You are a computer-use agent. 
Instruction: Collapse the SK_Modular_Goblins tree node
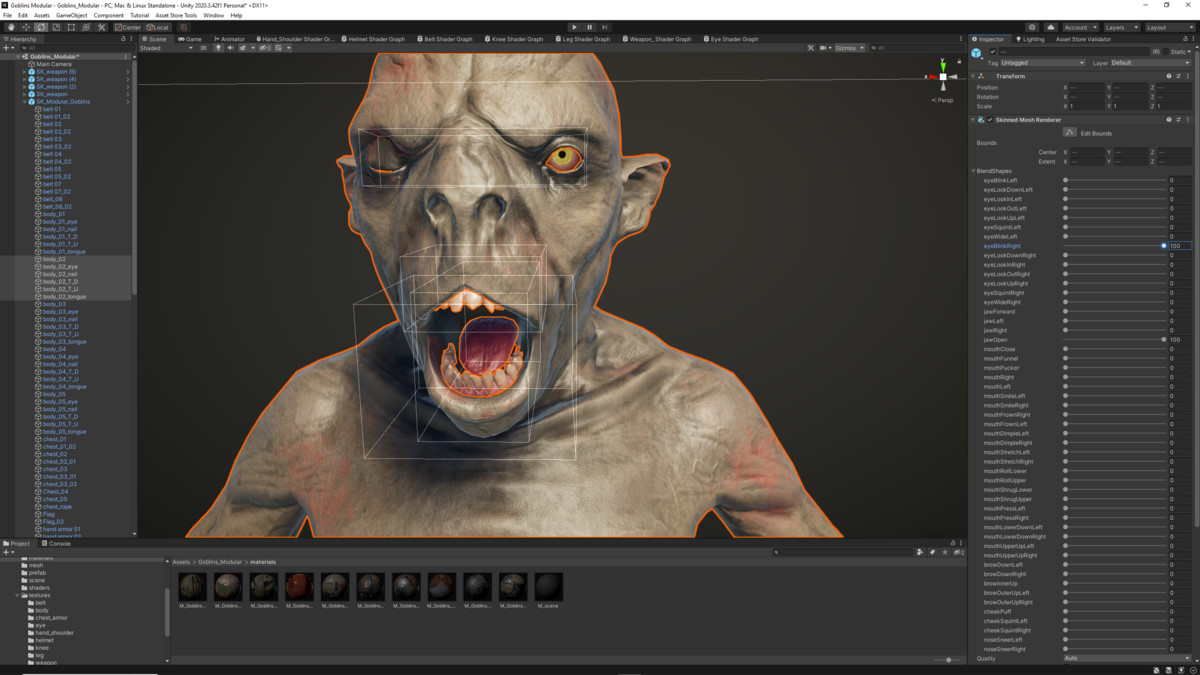pyautogui.click(x=25, y=101)
